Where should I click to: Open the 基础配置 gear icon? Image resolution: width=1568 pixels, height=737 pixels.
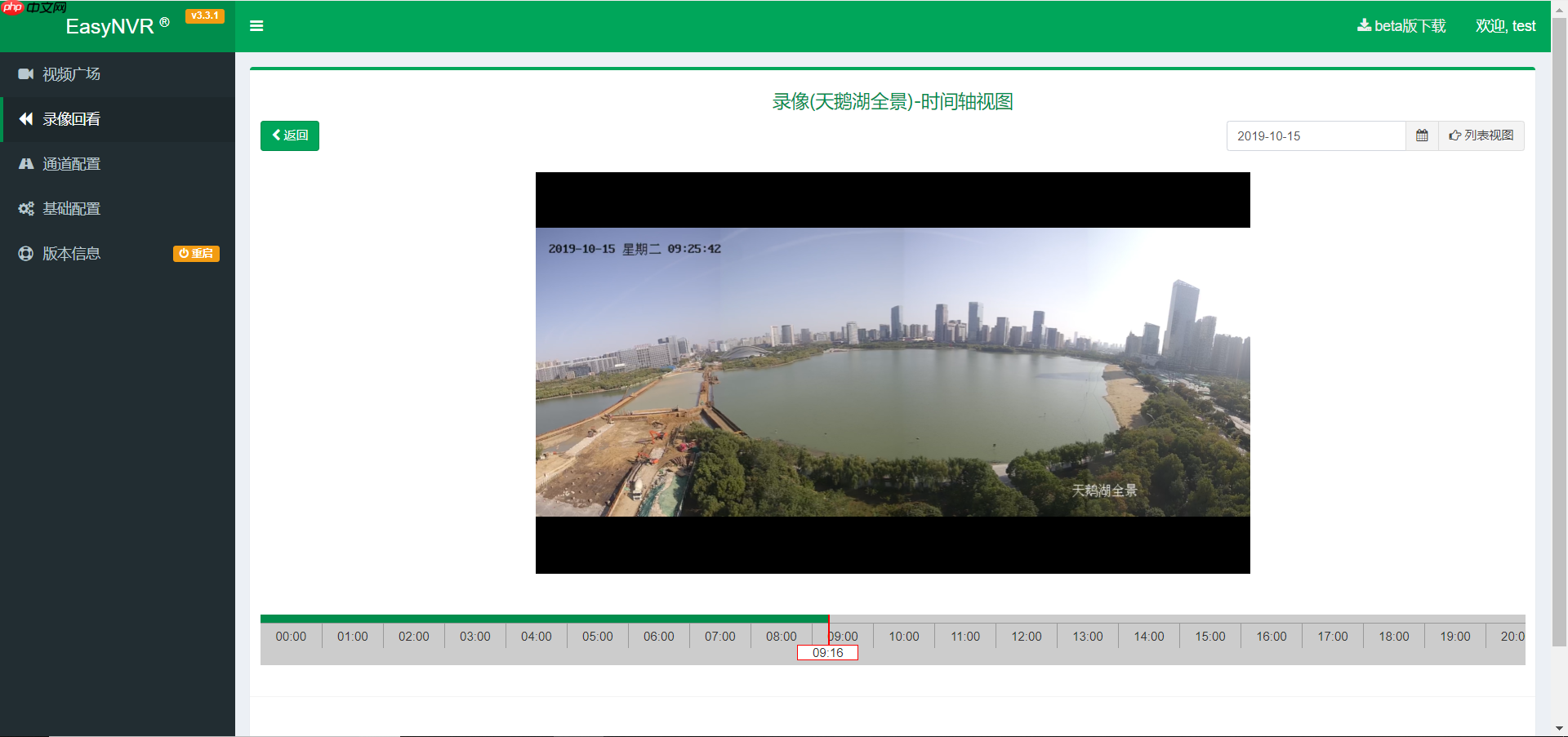[25, 208]
